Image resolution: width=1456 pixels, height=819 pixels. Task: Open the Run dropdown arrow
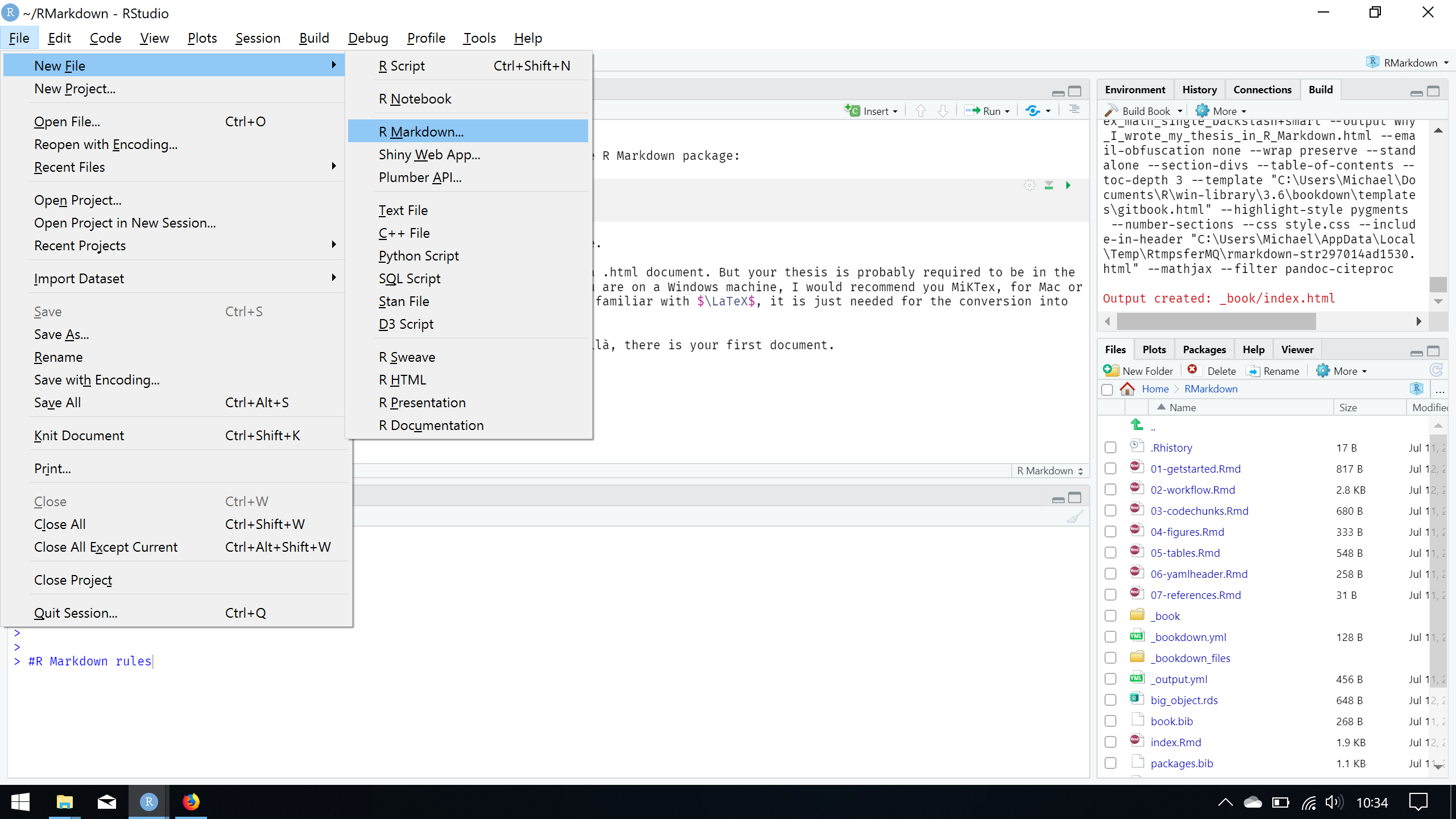[1007, 111]
